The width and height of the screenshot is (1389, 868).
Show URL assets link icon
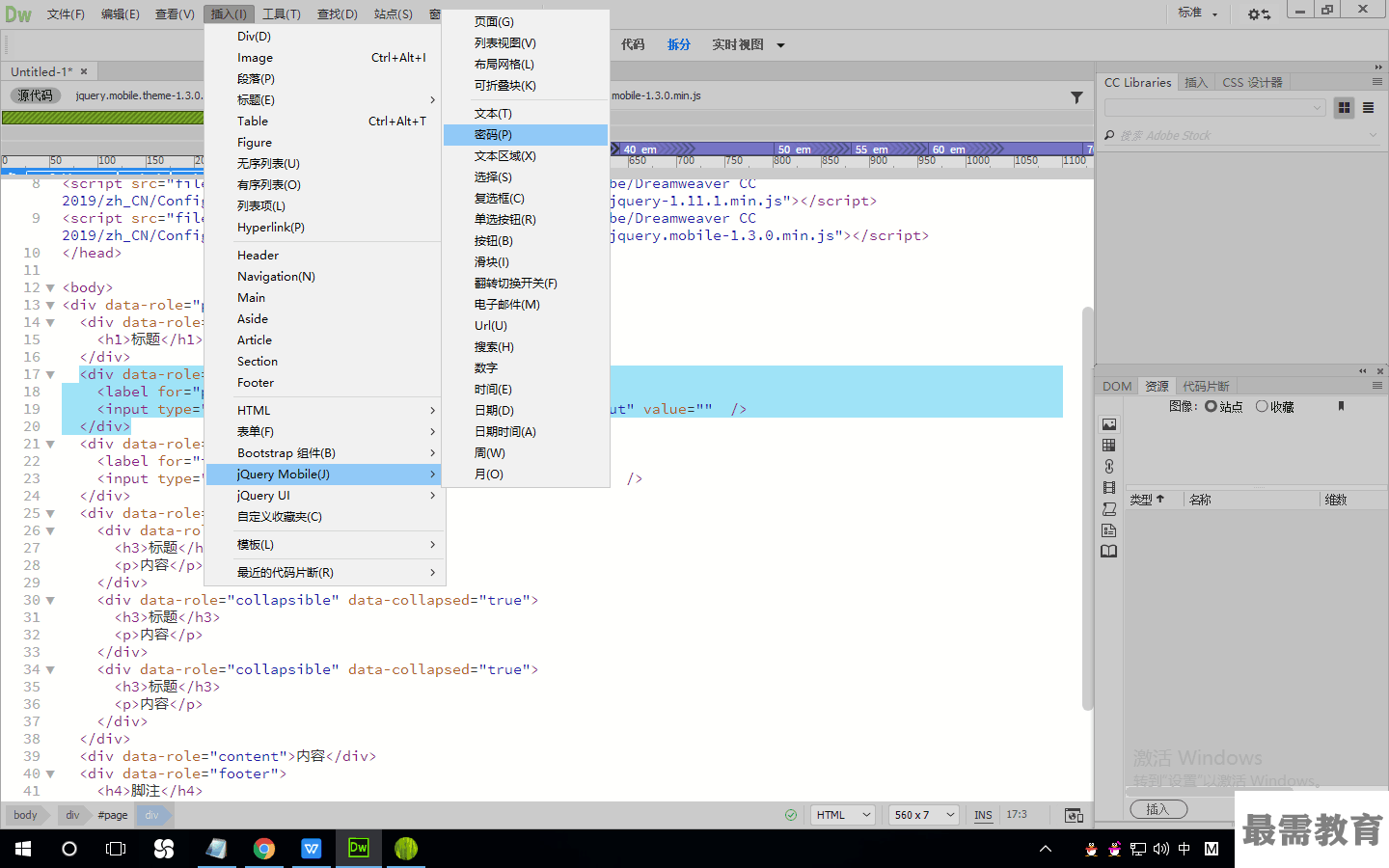coord(1109,467)
